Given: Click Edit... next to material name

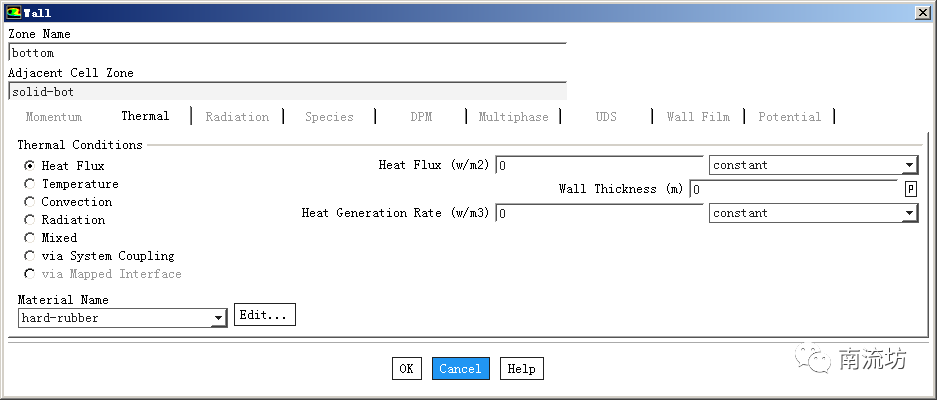Looking at the screenshot, I should click(265, 314).
